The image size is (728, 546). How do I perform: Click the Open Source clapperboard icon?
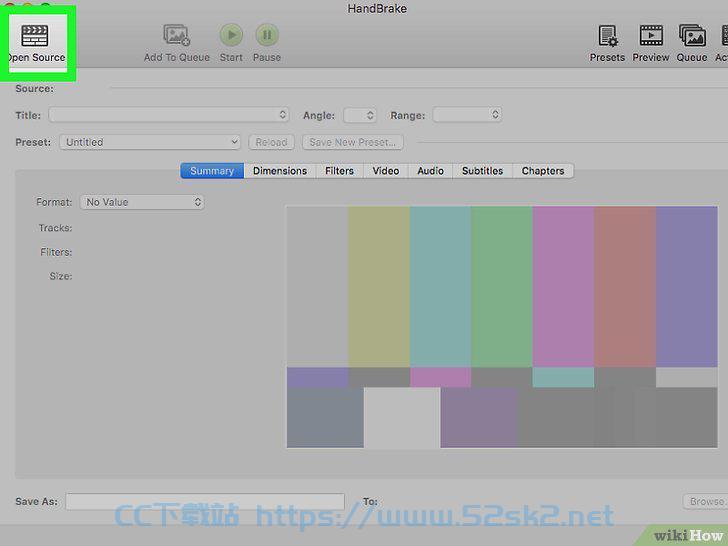tap(35, 36)
